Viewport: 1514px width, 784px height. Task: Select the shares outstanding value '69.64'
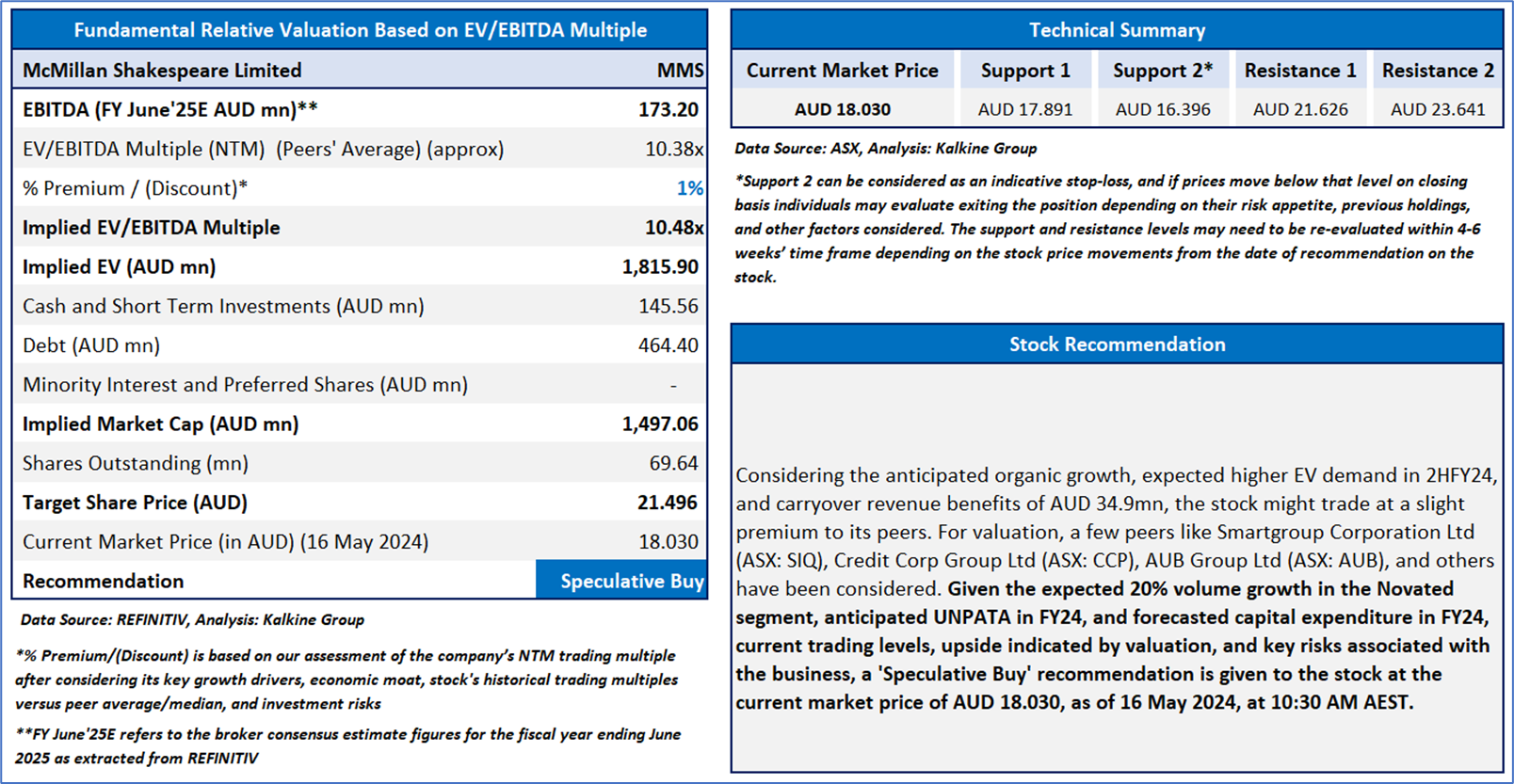coord(673,463)
